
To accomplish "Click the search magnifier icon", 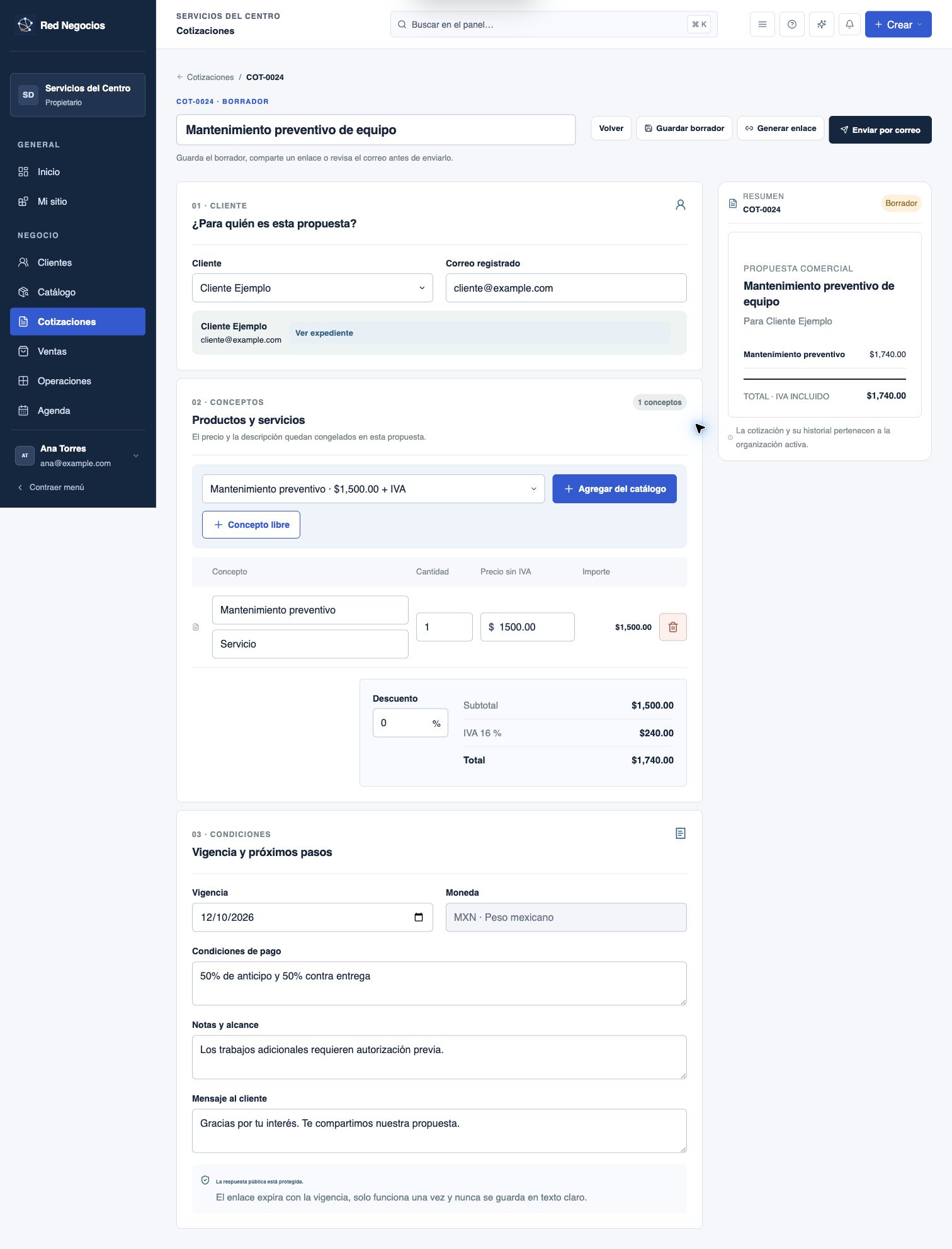I will point(402,25).
